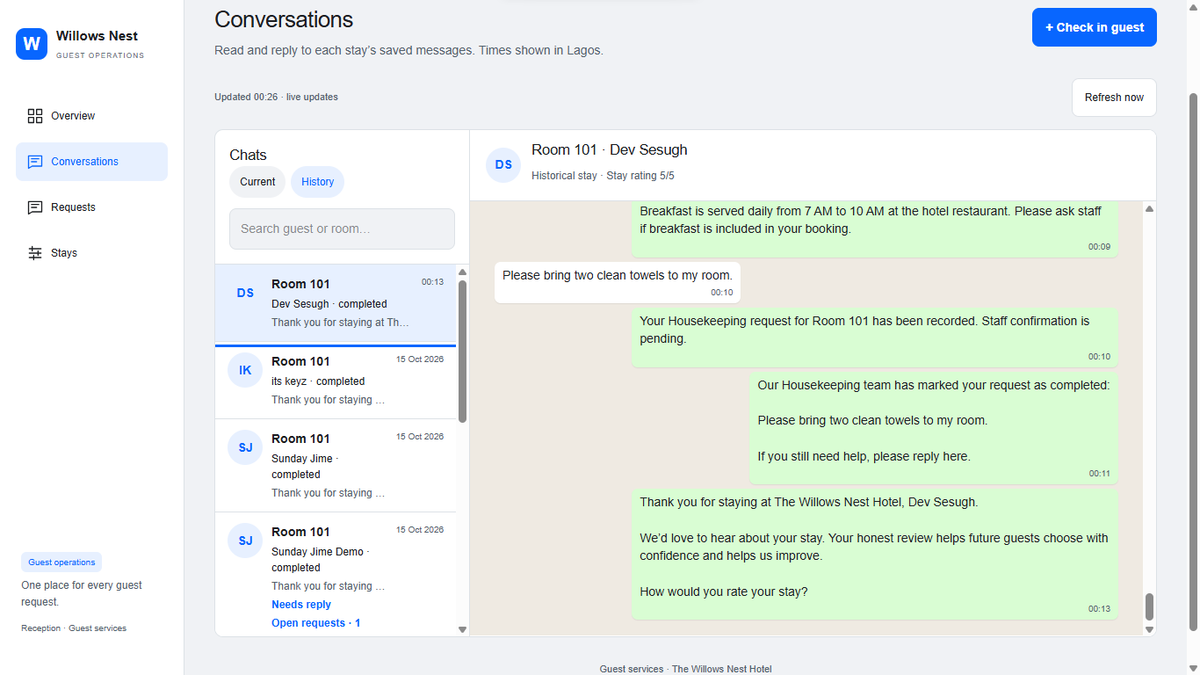Switch to the History chats tab
This screenshot has width=1200, height=675.
coord(318,182)
